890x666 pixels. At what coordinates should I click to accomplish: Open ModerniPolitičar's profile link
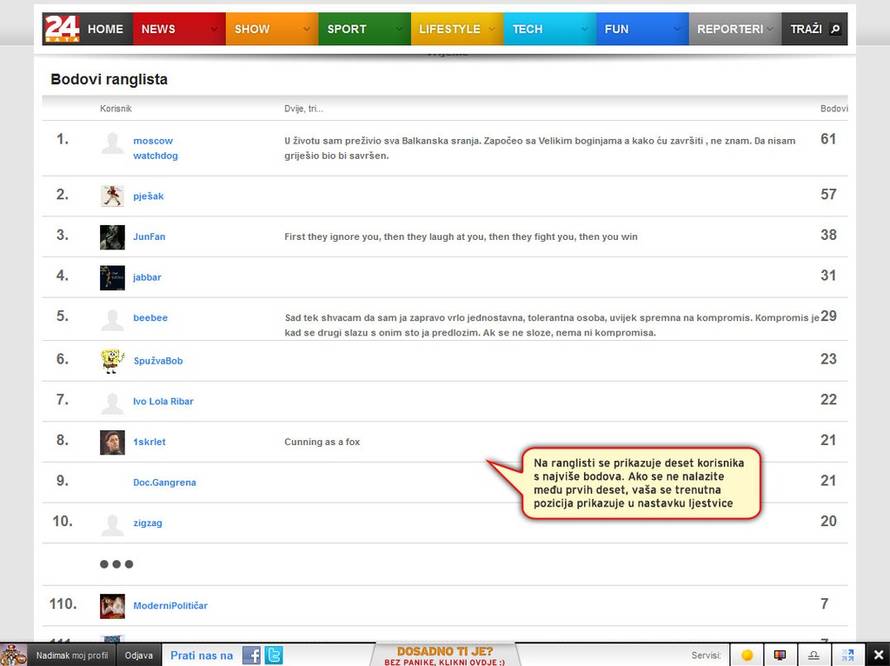click(x=170, y=605)
